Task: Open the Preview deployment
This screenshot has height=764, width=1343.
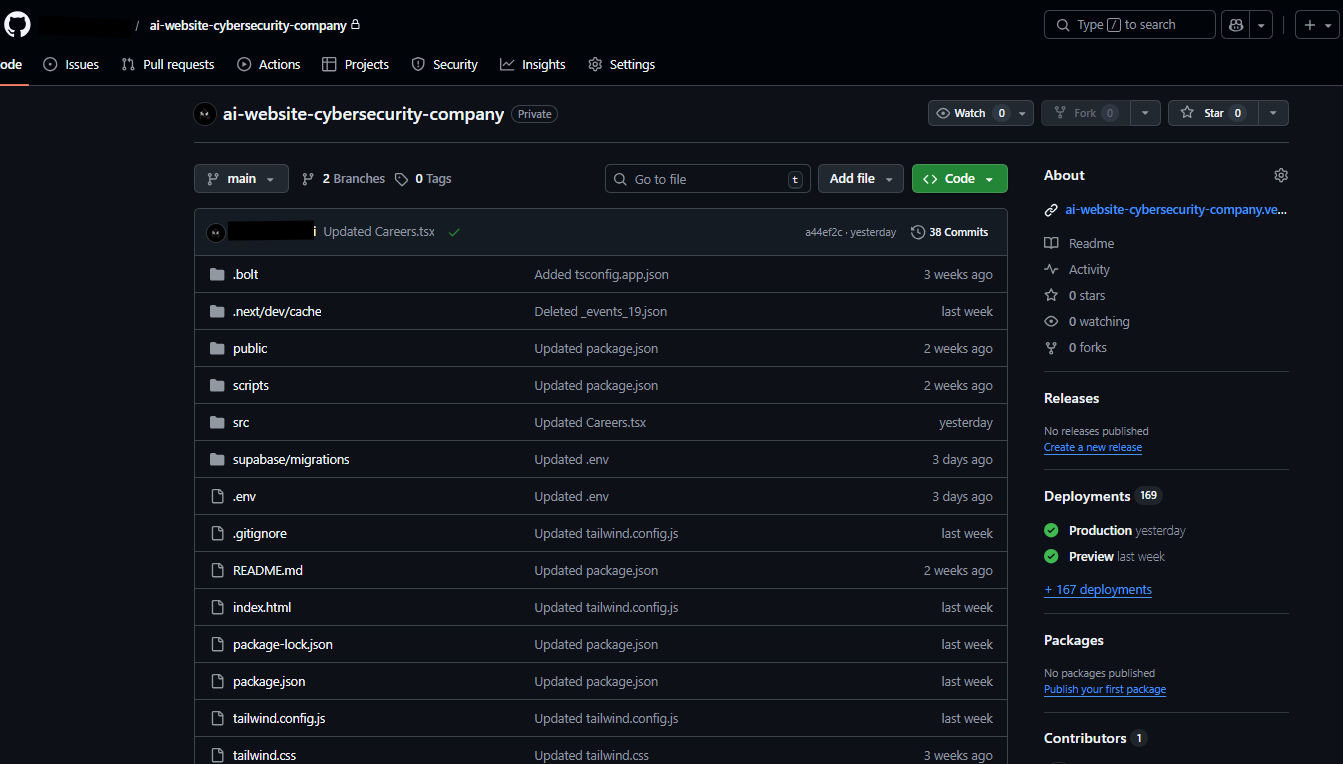Action: [x=1091, y=556]
